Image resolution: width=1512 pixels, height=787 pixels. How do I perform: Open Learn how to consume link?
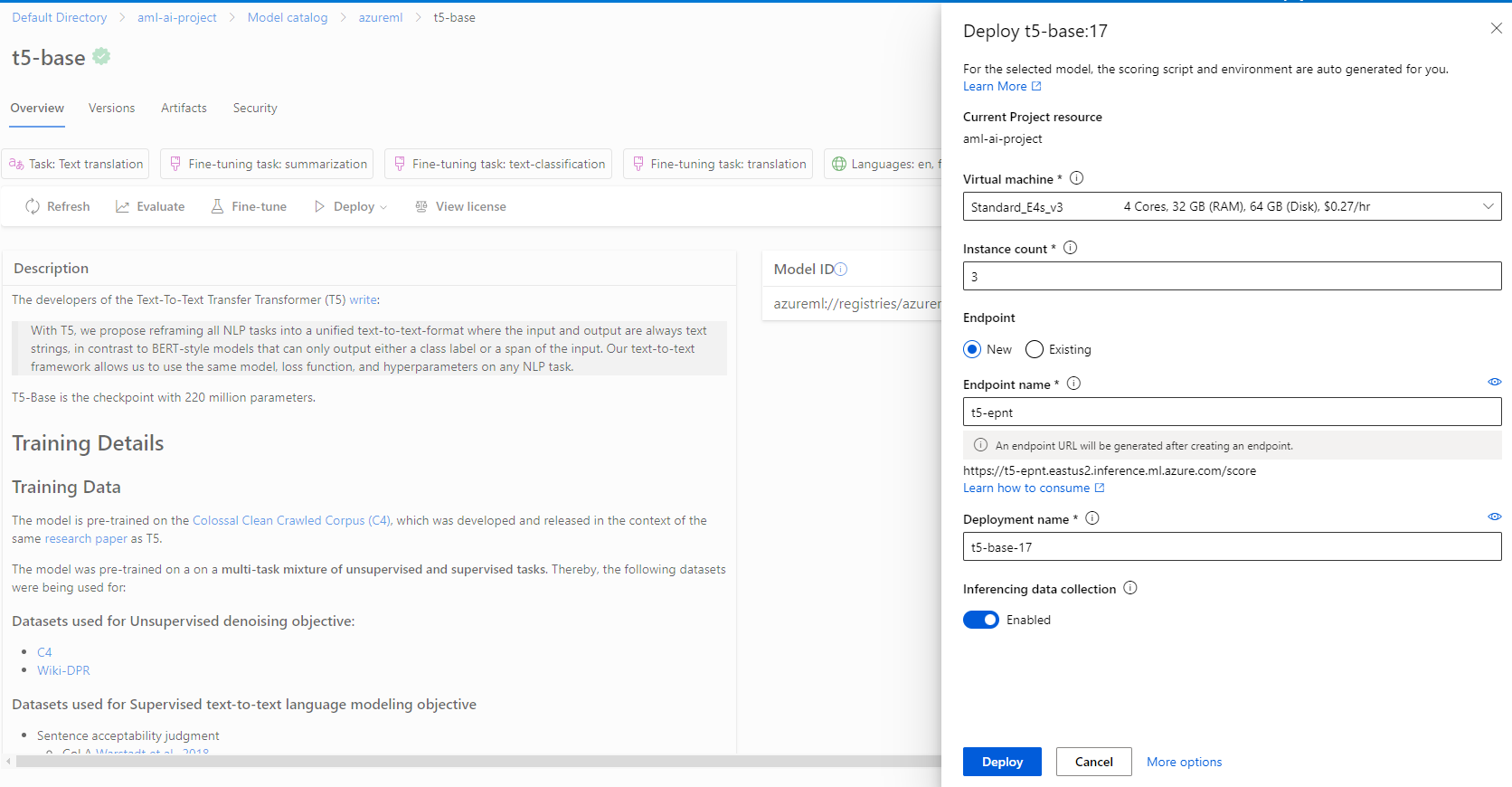(x=1026, y=488)
